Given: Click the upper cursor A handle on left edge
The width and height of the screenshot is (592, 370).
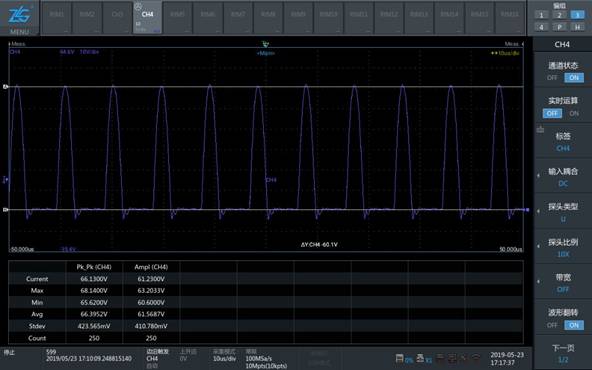Looking at the screenshot, I should tap(6, 86).
